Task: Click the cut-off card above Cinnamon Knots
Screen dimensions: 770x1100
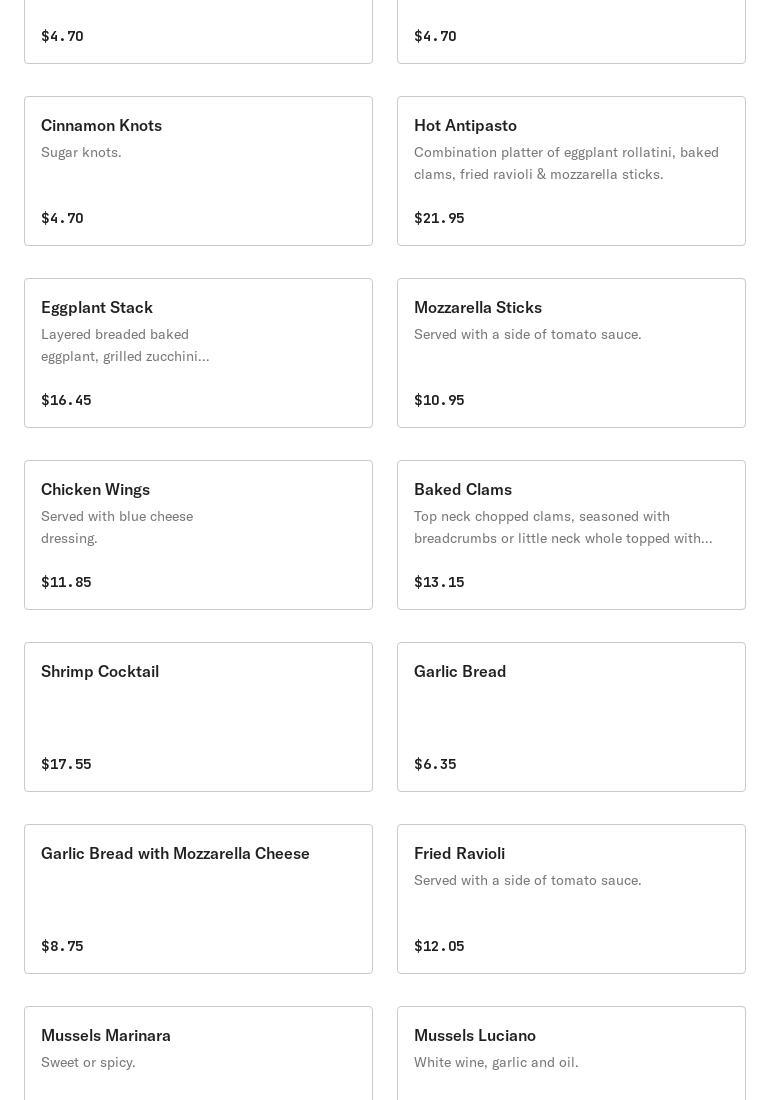Action: coord(198,32)
